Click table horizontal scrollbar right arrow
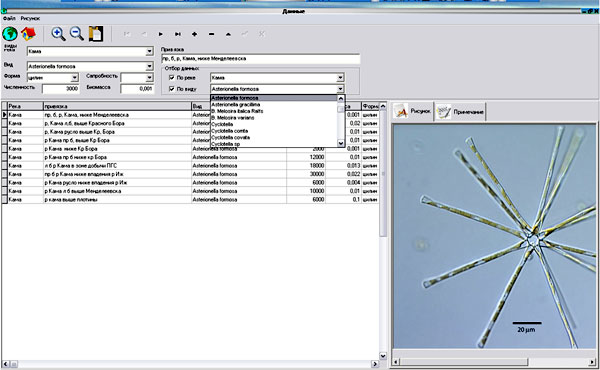 coord(375,364)
